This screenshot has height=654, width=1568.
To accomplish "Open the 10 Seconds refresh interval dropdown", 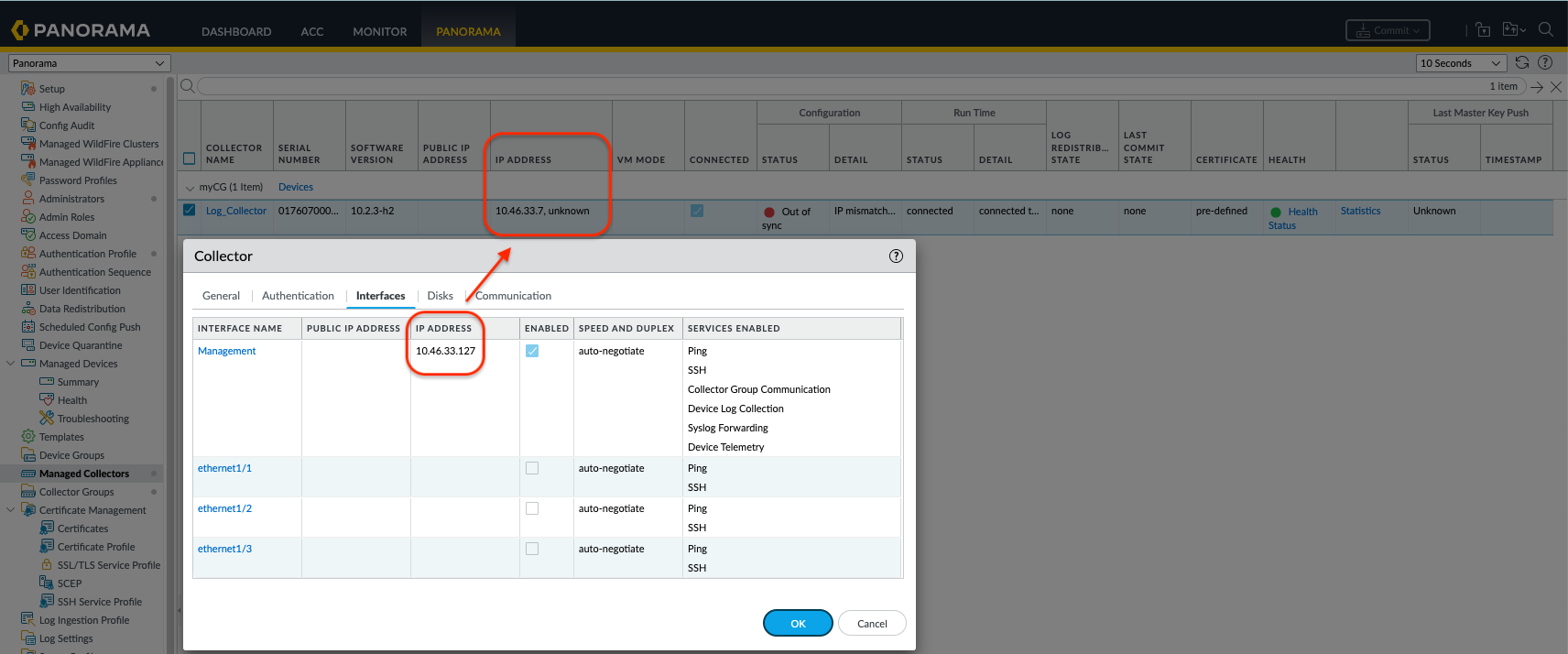I will [x=1461, y=63].
